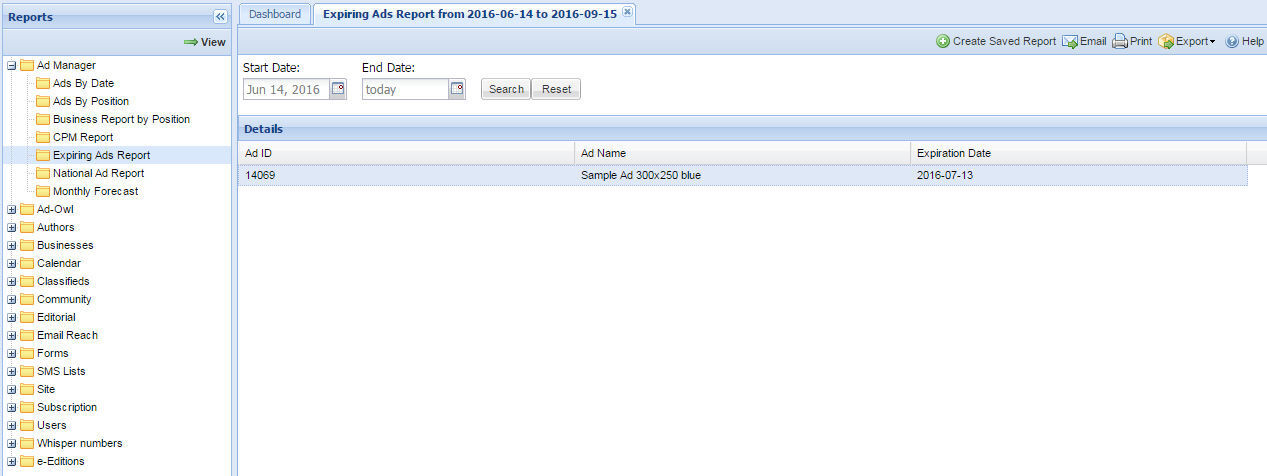
Task: Expand the Ad-Owl folder
Action: coord(11,209)
